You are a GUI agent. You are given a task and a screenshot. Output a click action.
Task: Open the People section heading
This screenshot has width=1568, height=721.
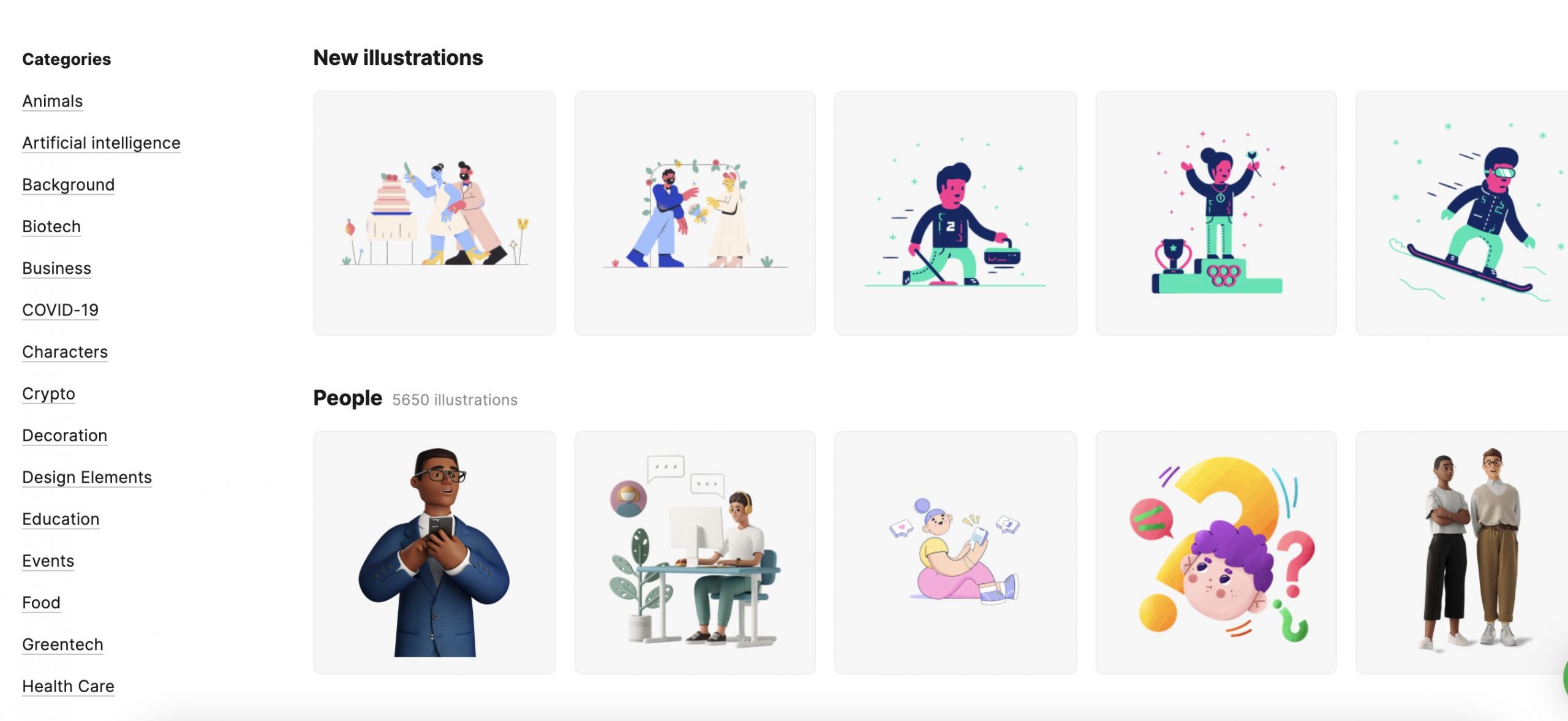(347, 398)
